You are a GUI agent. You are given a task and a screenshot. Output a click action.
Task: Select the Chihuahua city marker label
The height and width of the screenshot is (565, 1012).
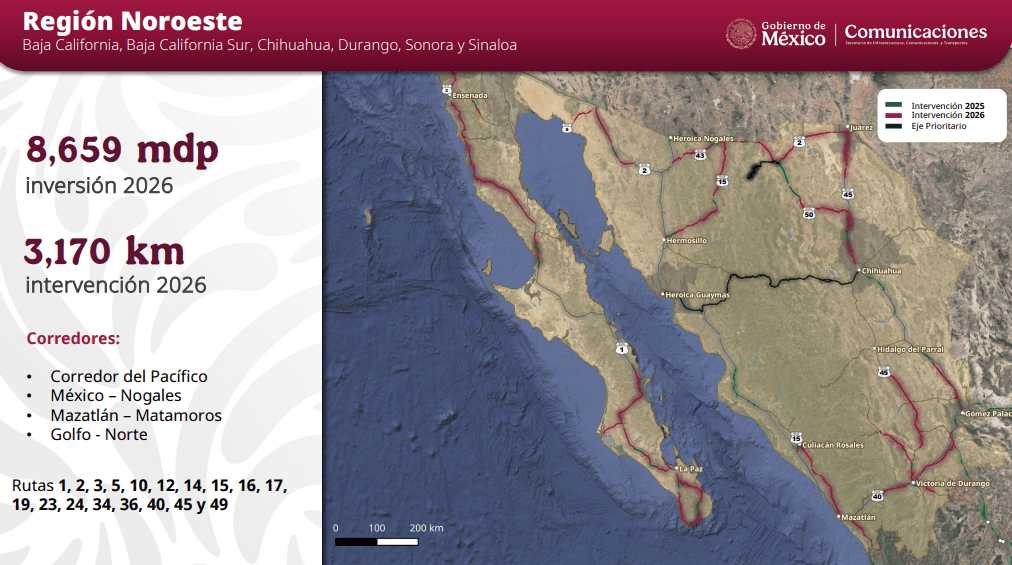(881, 271)
